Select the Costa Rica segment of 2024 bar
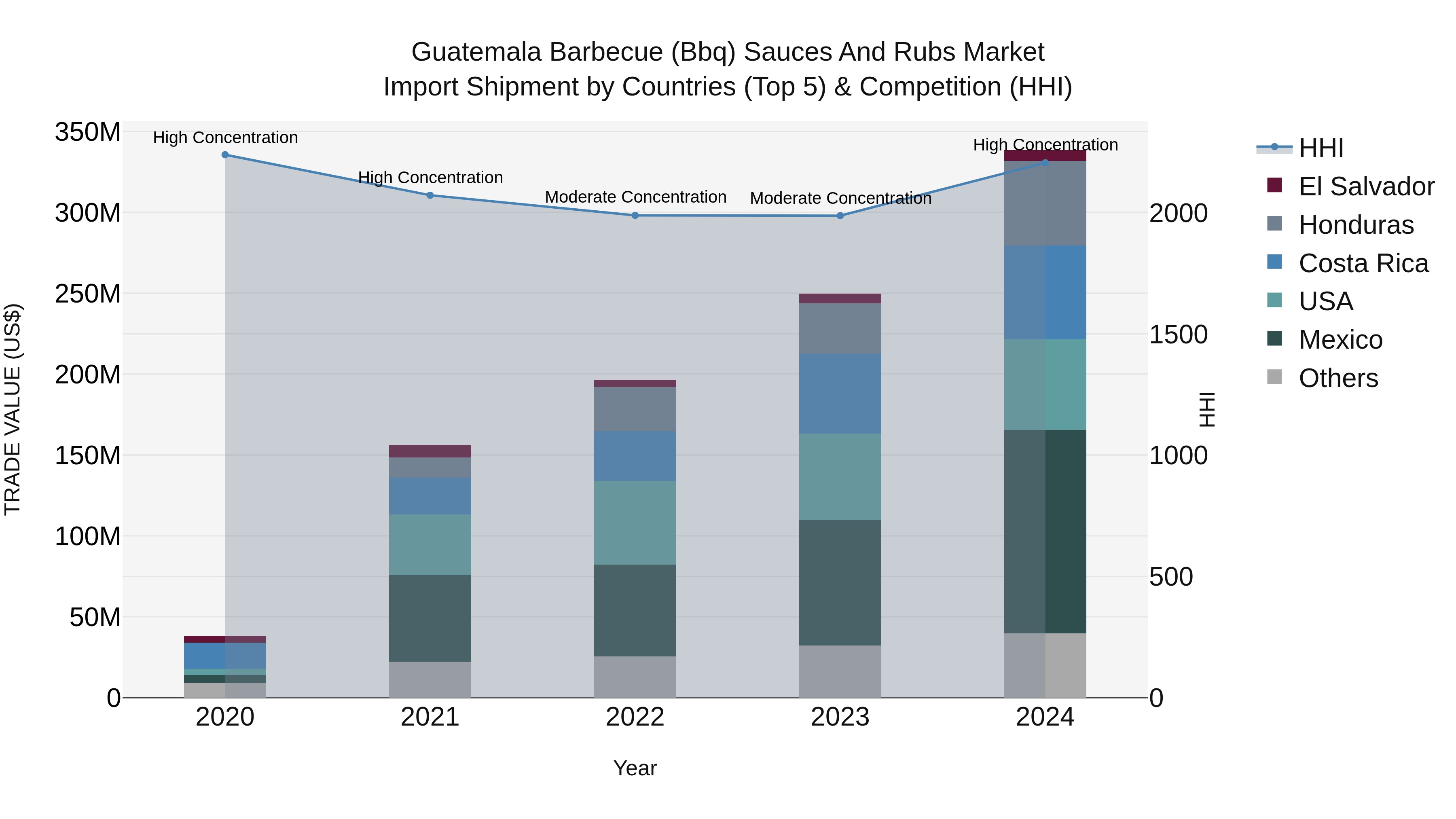The image size is (1456, 819). 1045,292
